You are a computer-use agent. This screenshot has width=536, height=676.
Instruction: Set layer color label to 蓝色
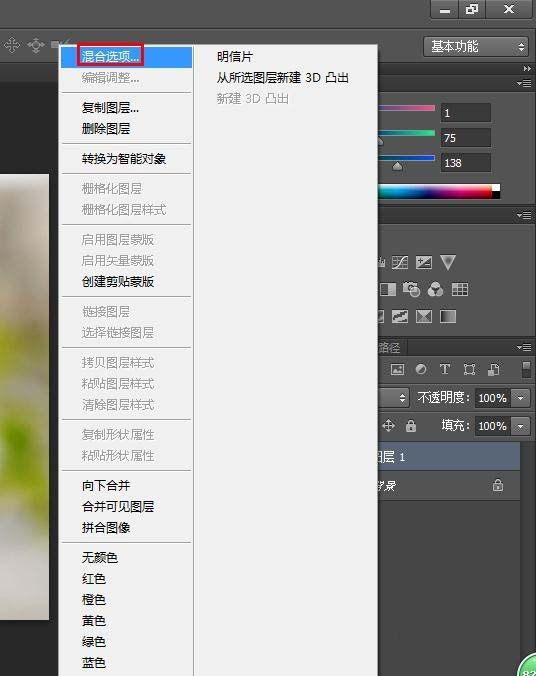coord(126,663)
